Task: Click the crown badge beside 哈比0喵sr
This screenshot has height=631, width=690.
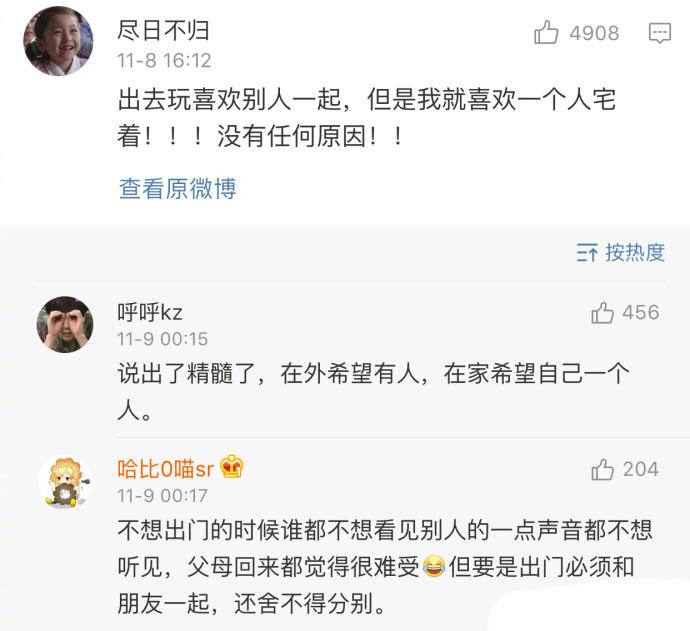Action: pyautogui.click(x=232, y=467)
